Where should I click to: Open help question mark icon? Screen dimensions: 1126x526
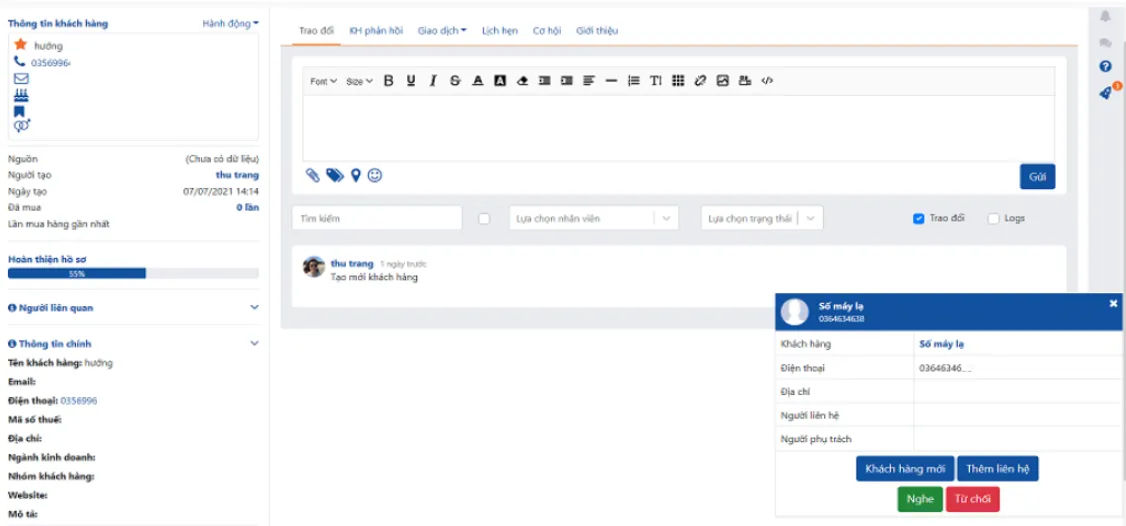pos(1105,67)
